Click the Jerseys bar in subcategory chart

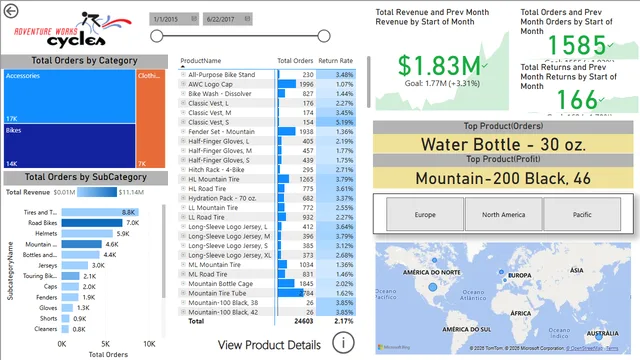coord(75,265)
